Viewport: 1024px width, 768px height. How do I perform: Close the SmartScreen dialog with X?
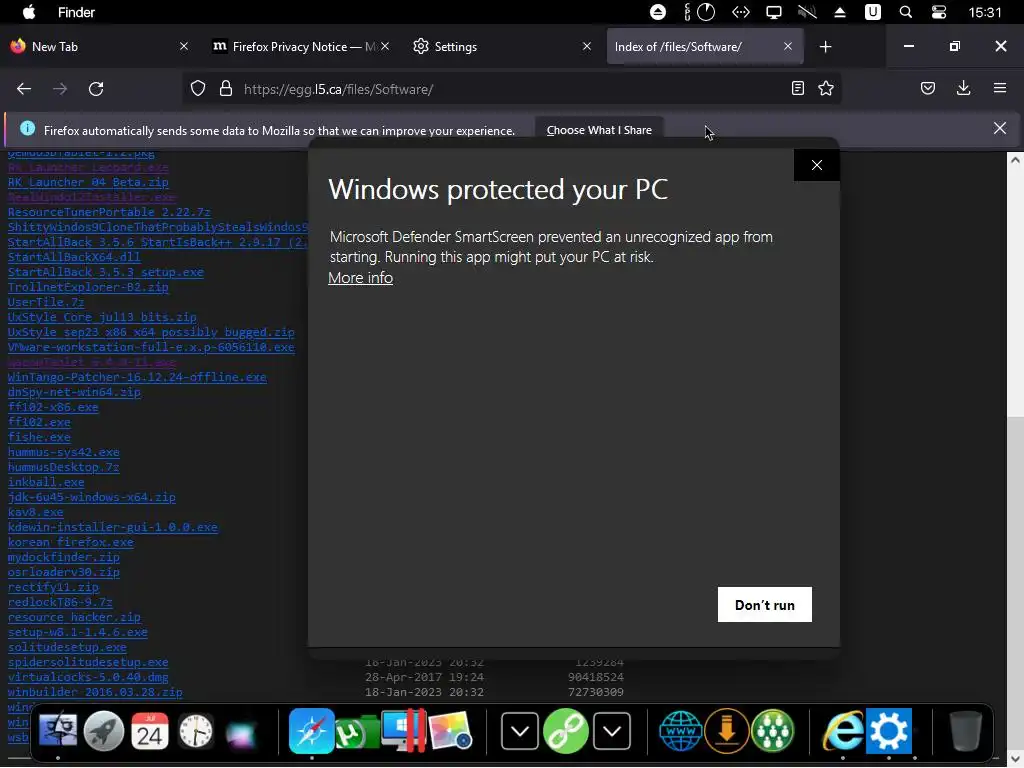coord(816,165)
